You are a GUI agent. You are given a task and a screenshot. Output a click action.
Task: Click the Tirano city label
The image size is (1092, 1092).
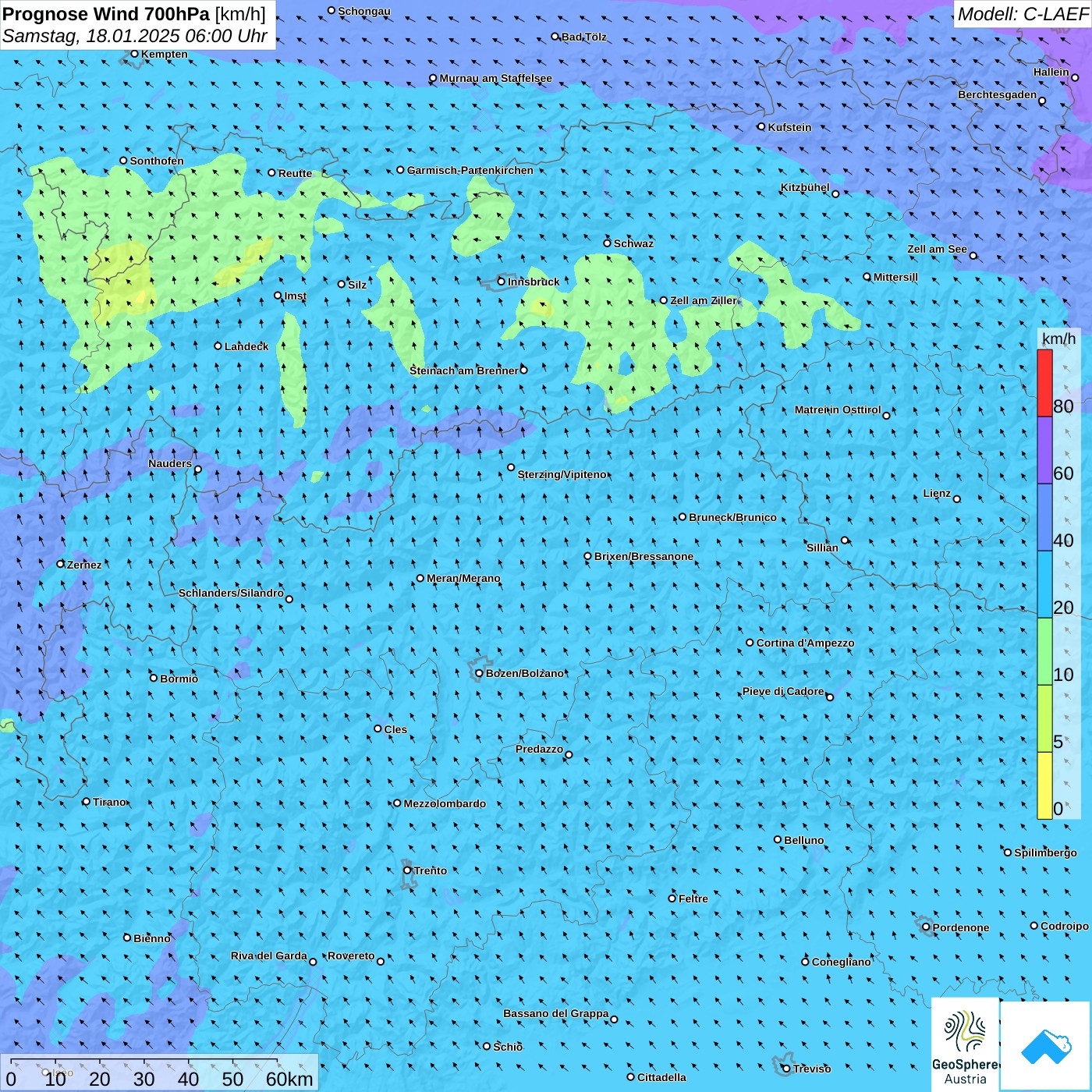point(109,802)
